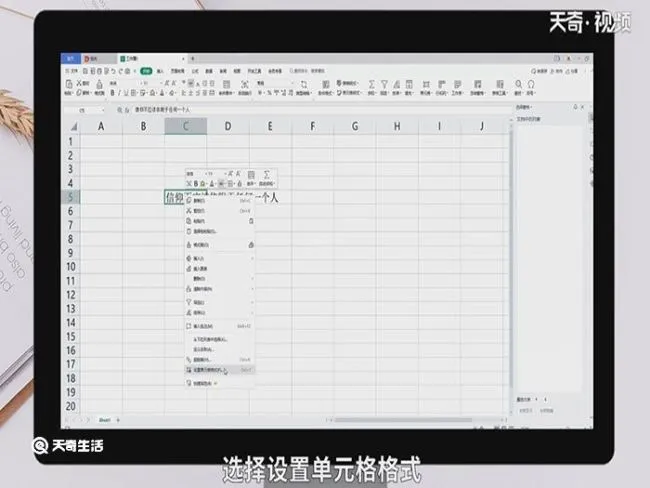The height and width of the screenshot is (488, 650).
Task: Click the Find magnifier icon in the ribbon
Action: [x=518, y=84]
